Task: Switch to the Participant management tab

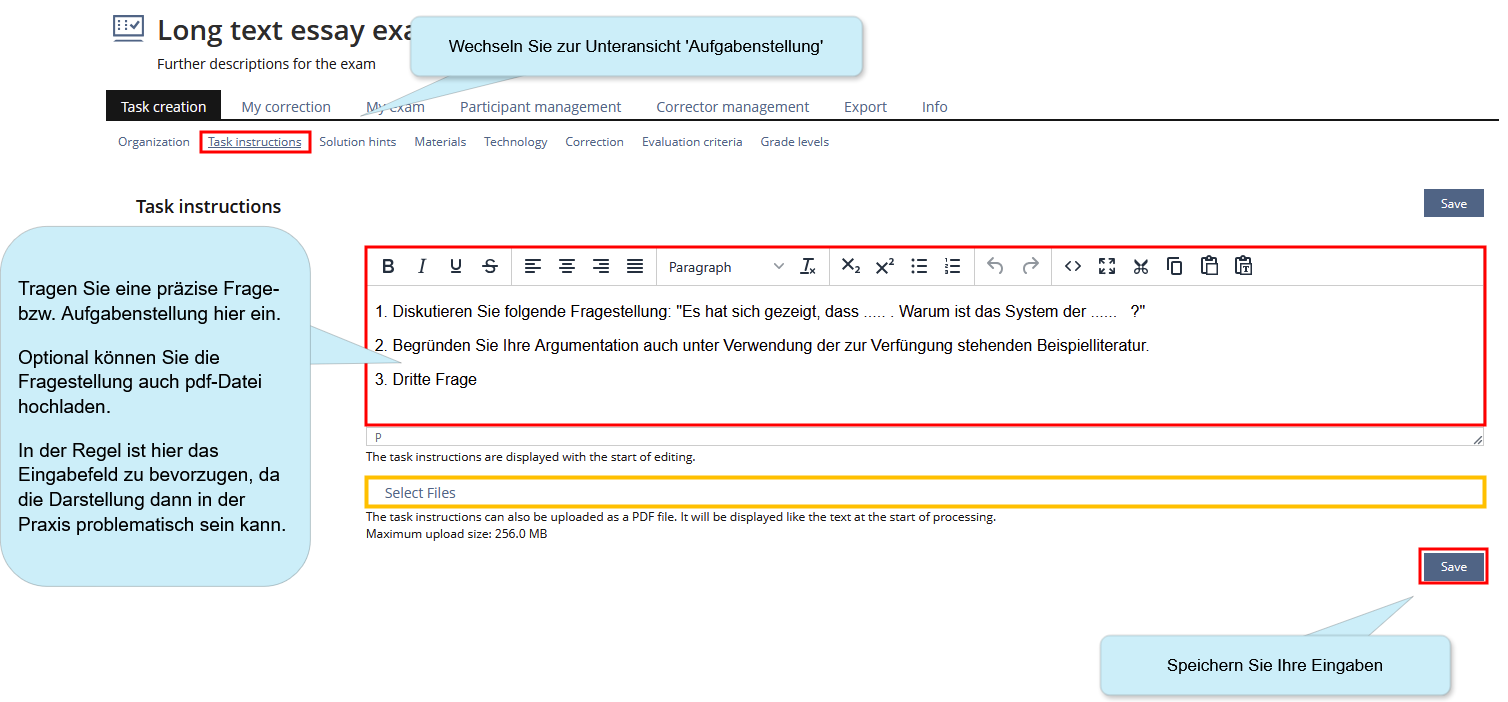Action: pos(540,107)
